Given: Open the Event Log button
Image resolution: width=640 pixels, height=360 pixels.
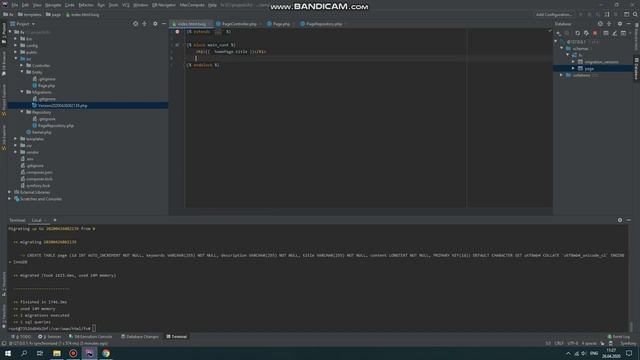Looking at the screenshot, I should point(619,337).
